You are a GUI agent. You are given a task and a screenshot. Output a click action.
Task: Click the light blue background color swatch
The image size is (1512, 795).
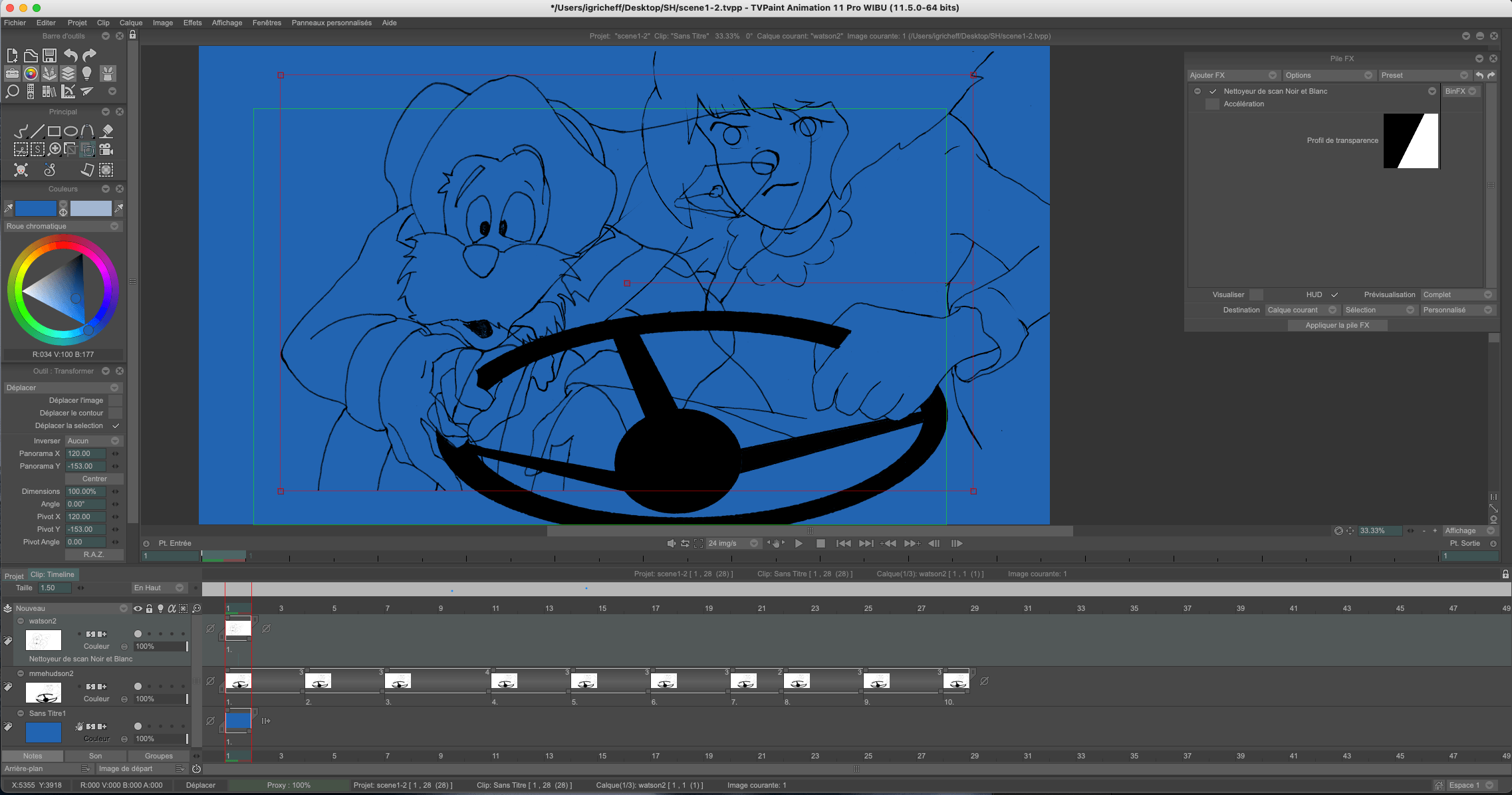click(91, 209)
